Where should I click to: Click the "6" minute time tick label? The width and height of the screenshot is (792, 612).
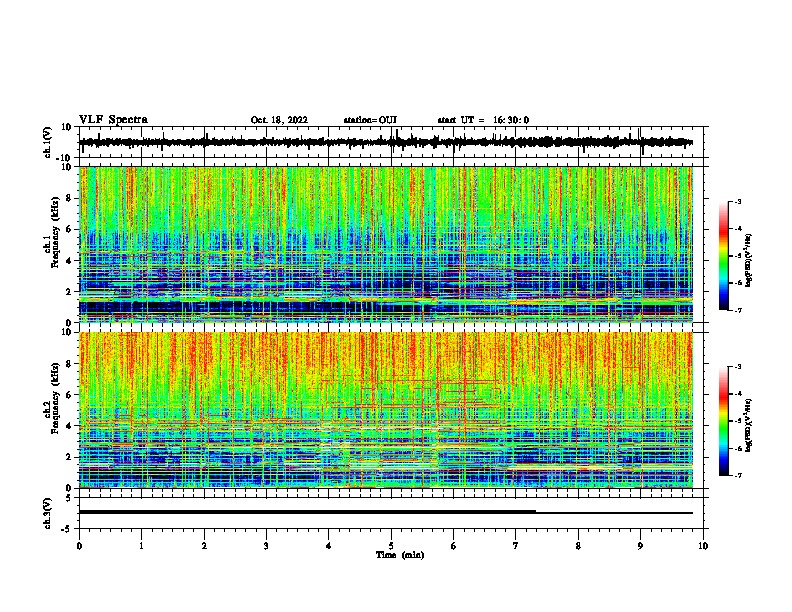pyautogui.click(x=454, y=546)
